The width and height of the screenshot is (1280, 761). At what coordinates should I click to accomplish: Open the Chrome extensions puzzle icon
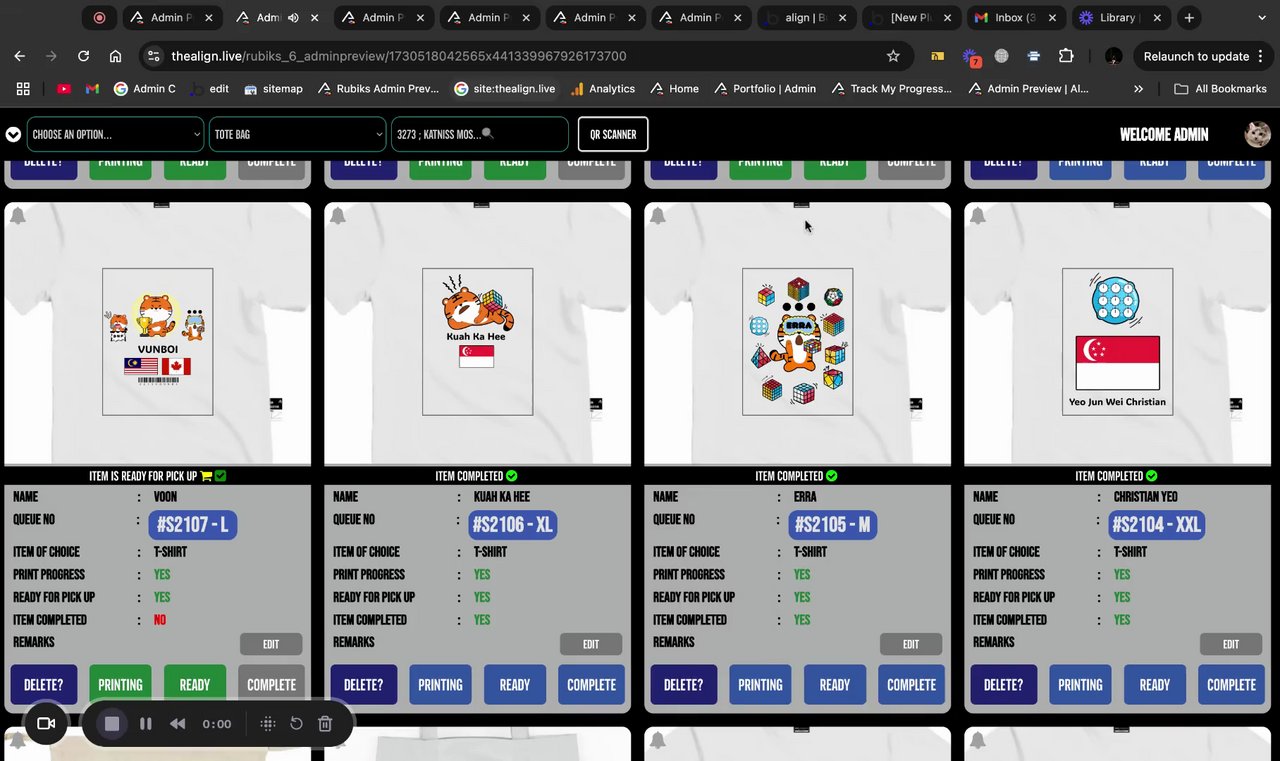pyautogui.click(x=1066, y=56)
